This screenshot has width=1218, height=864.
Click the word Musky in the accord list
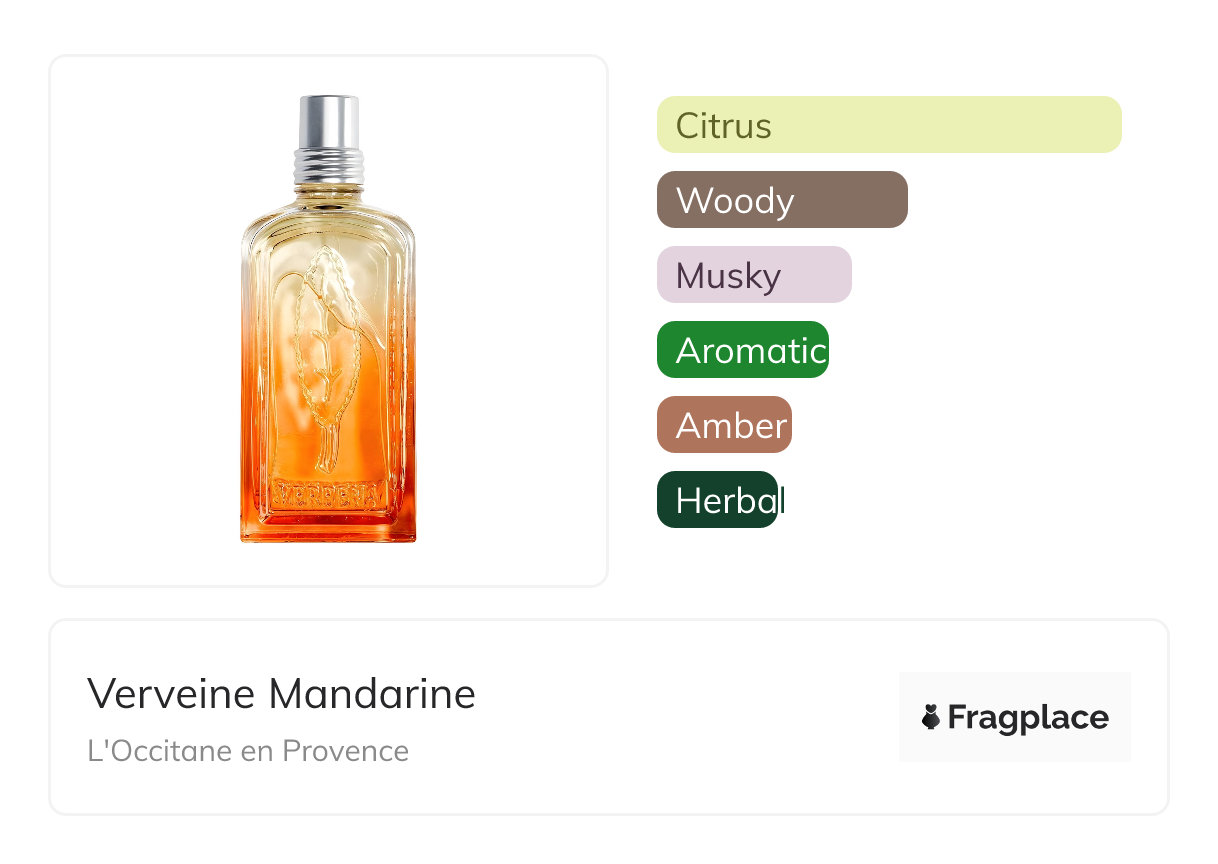click(x=728, y=275)
